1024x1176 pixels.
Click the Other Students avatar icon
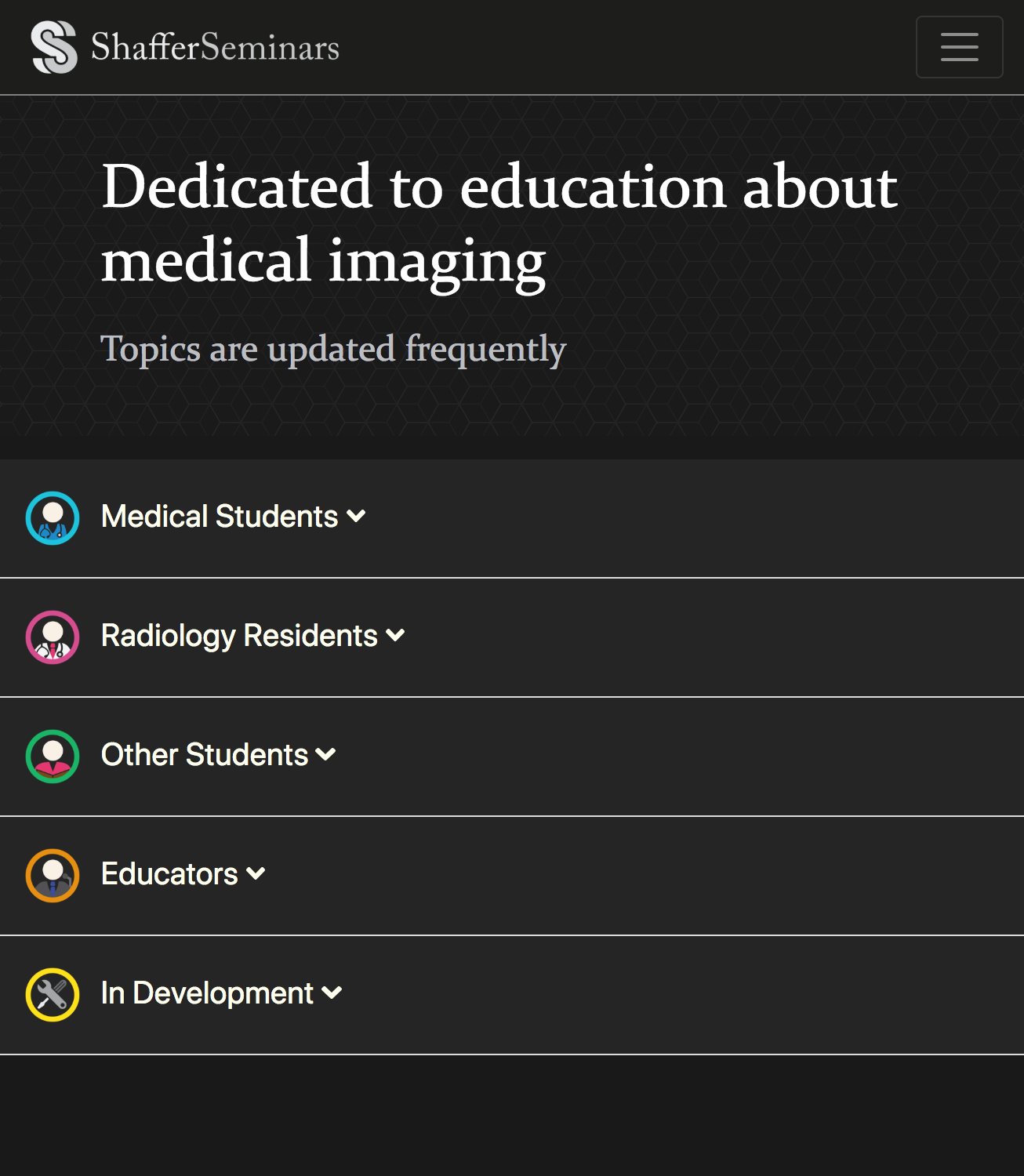pos(53,757)
